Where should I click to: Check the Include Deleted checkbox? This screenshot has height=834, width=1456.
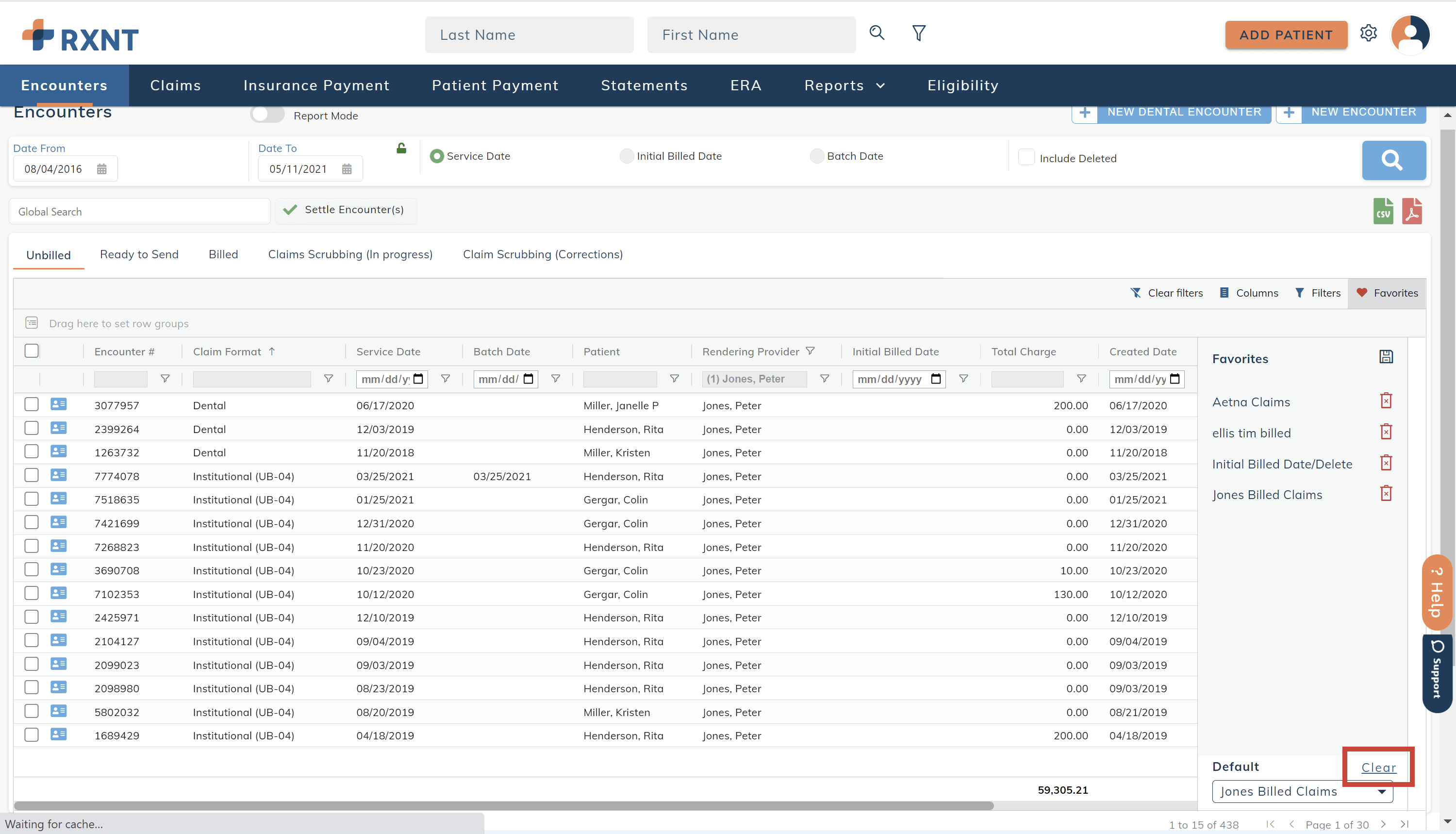click(x=1026, y=157)
